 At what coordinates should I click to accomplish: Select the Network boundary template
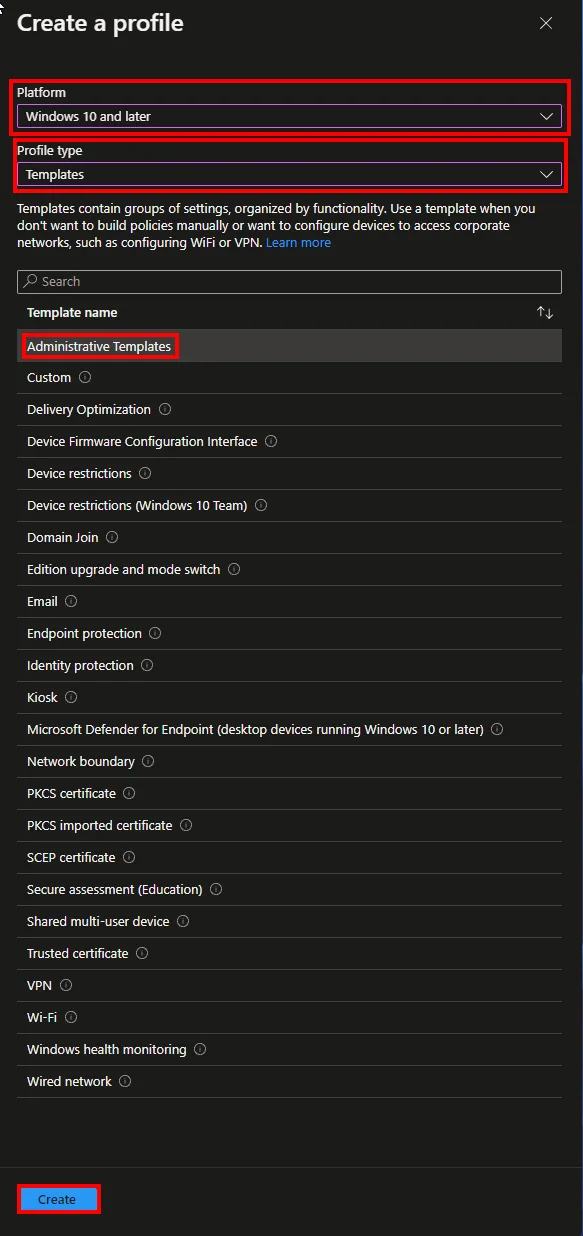pos(289,762)
